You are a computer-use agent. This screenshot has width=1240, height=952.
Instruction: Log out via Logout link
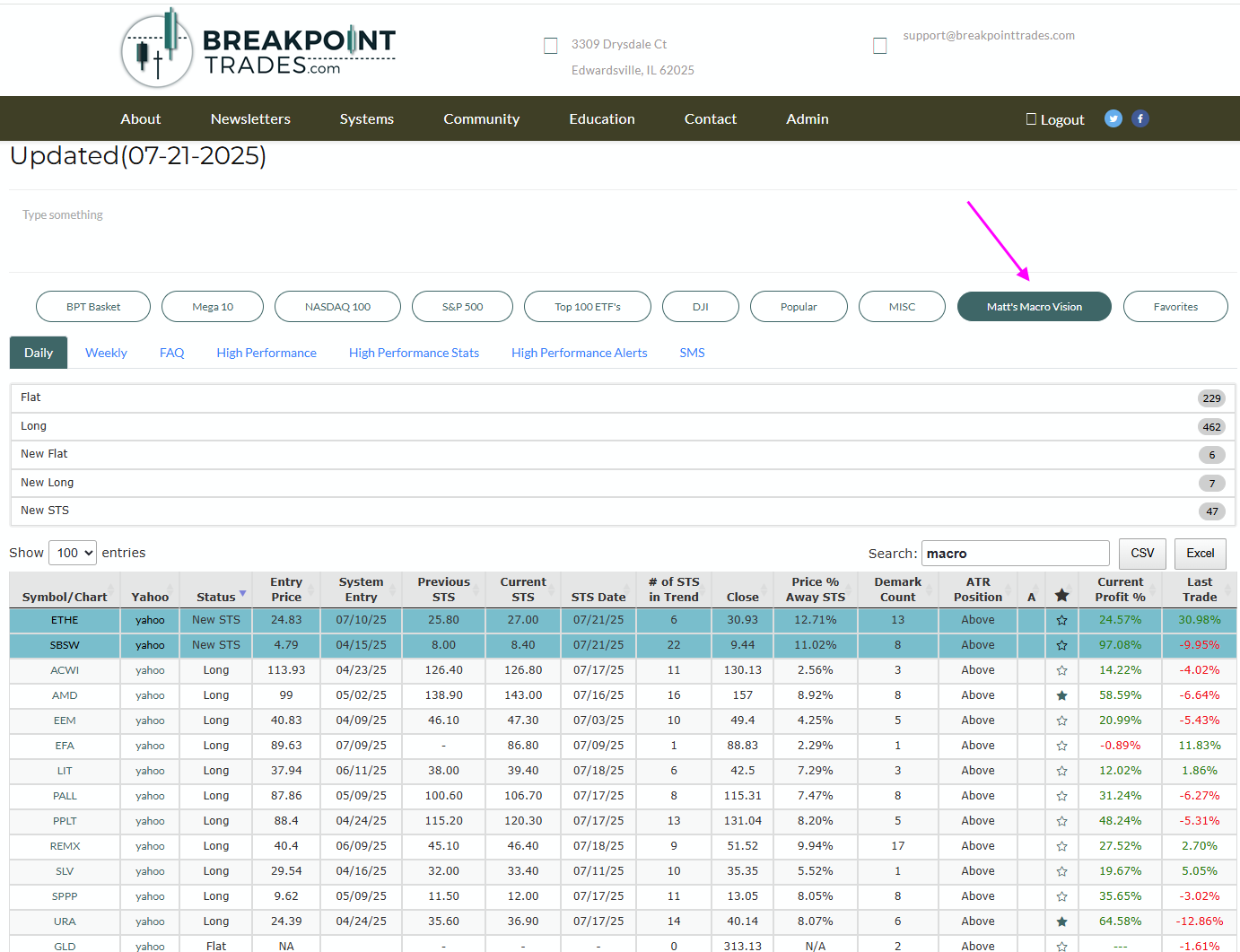(1055, 119)
